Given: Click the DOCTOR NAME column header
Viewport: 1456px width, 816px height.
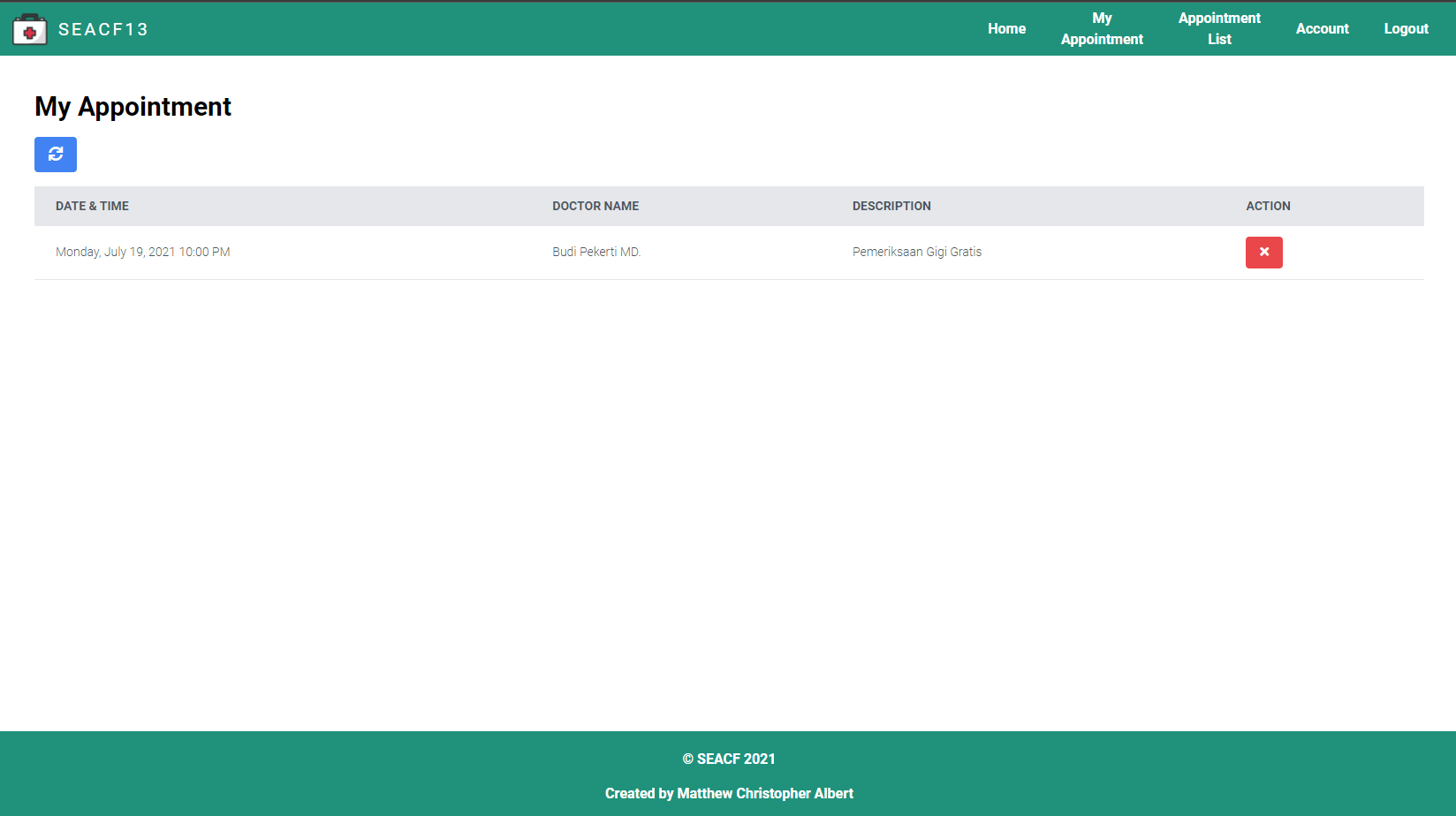Looking at the screenshot, I should 595,206.
